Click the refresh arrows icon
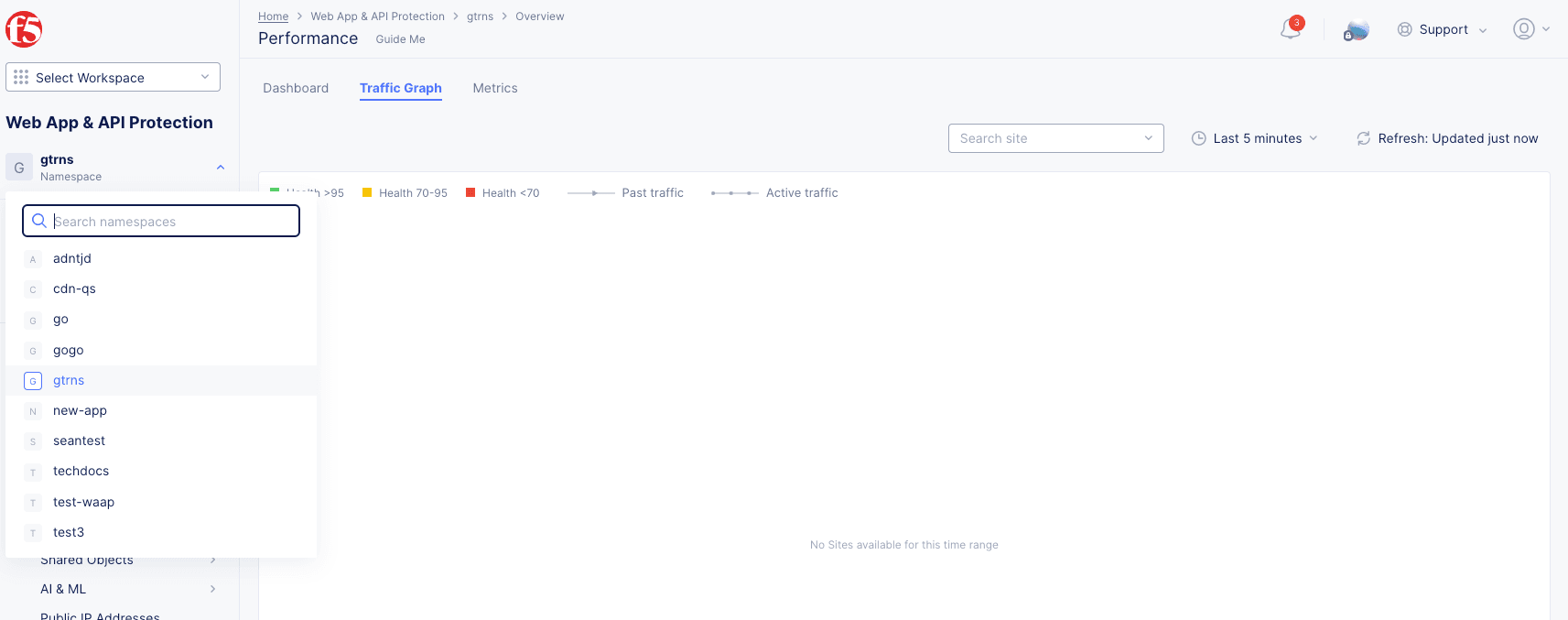Image resolution: width=1568 pixels, height=620 pixels. (1363, 138)
